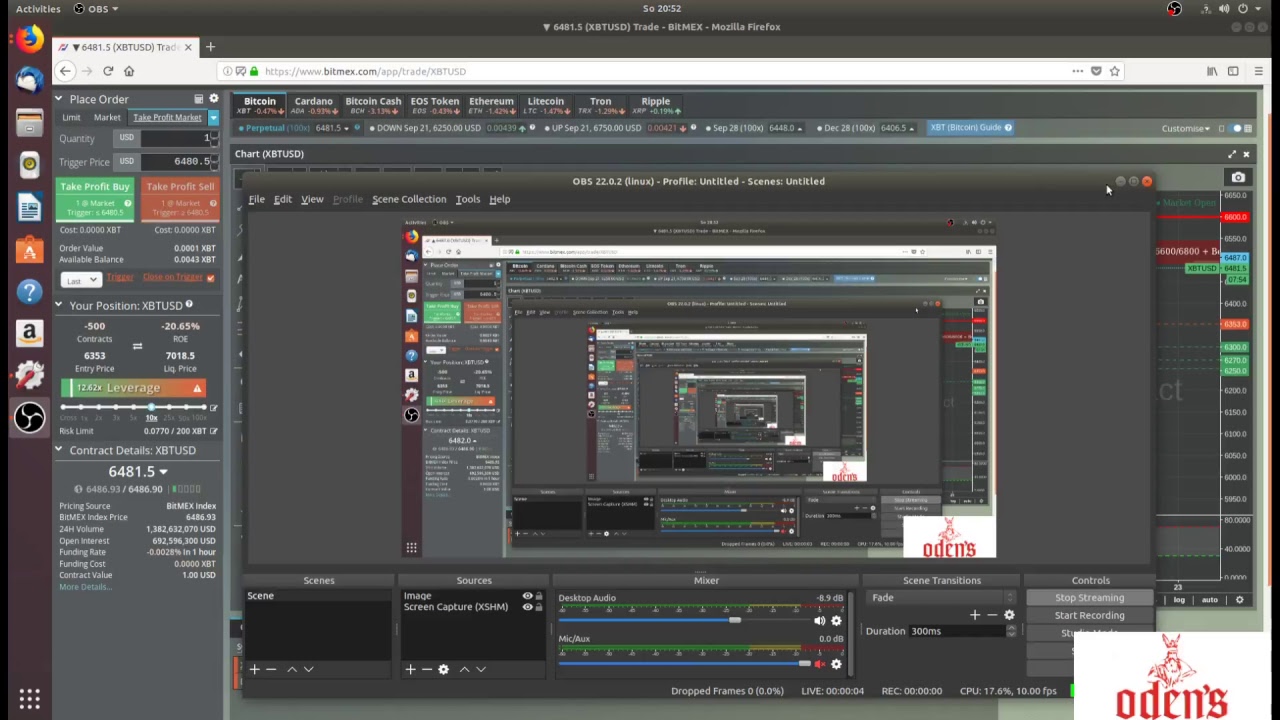Switch to the Ethereum tab
This screenshot has width=1280, height=720.
[491, 105]
